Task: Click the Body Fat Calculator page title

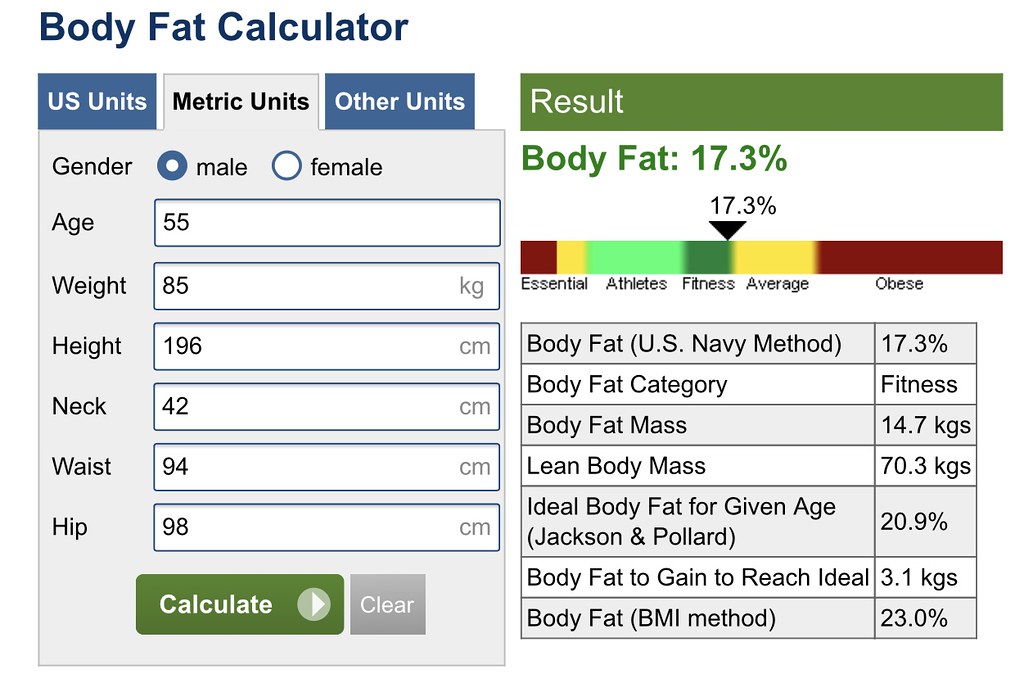Action: (222, 27)
